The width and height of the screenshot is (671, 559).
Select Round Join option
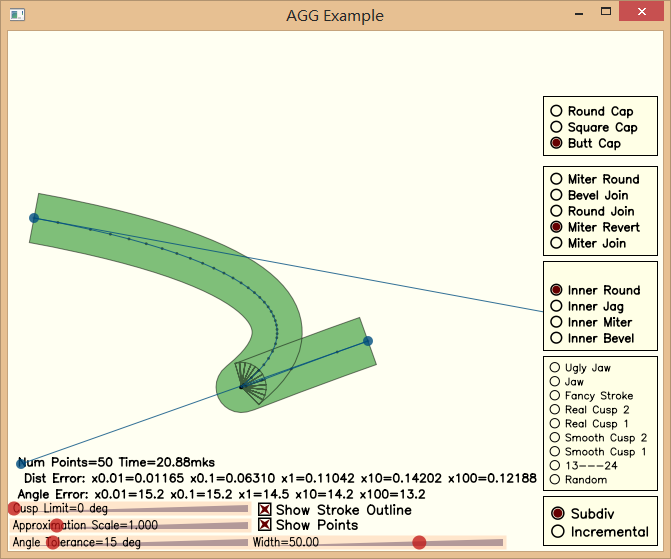592,211
